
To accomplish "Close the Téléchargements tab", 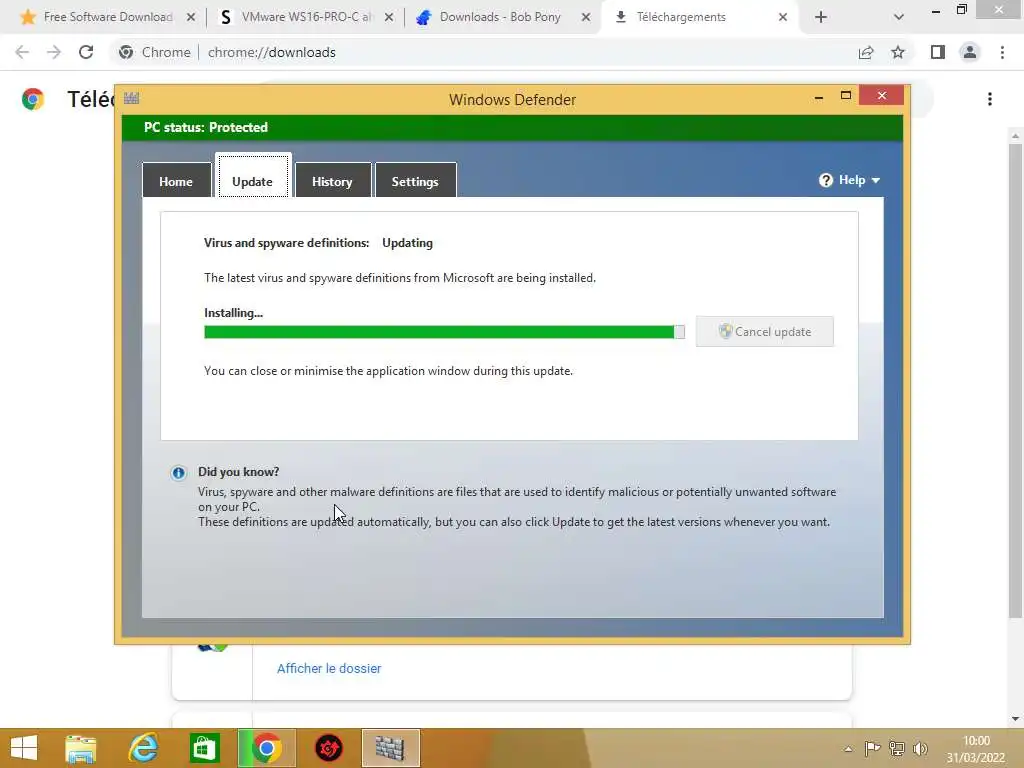I will click(783, 17).
